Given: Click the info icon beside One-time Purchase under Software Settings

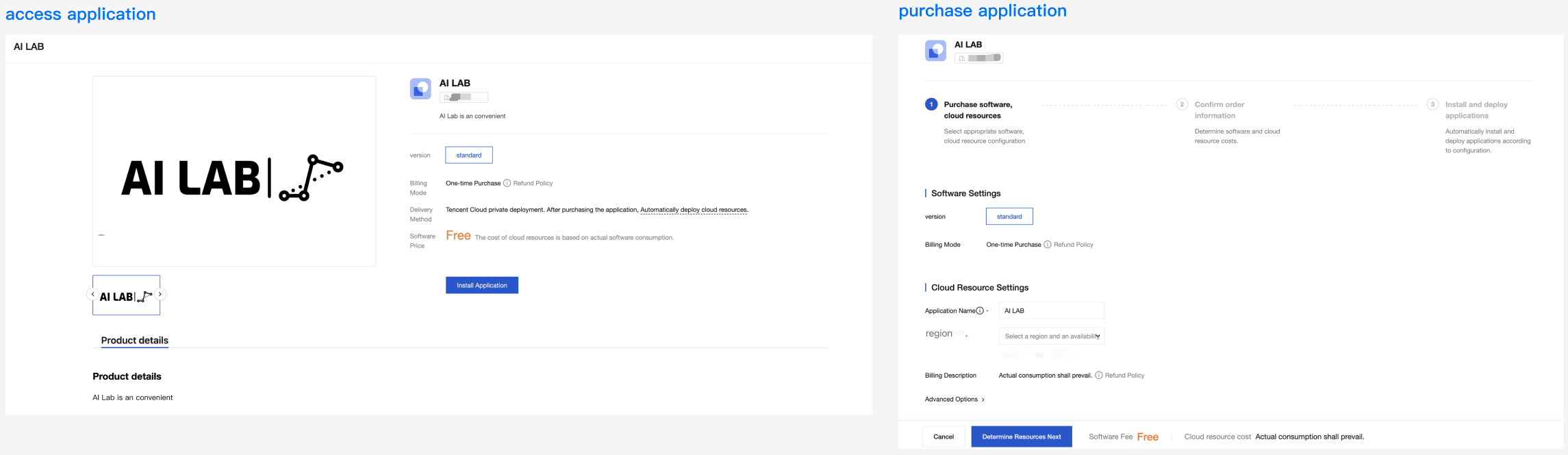Looking at the screenshot, I should pos(1048,245).
